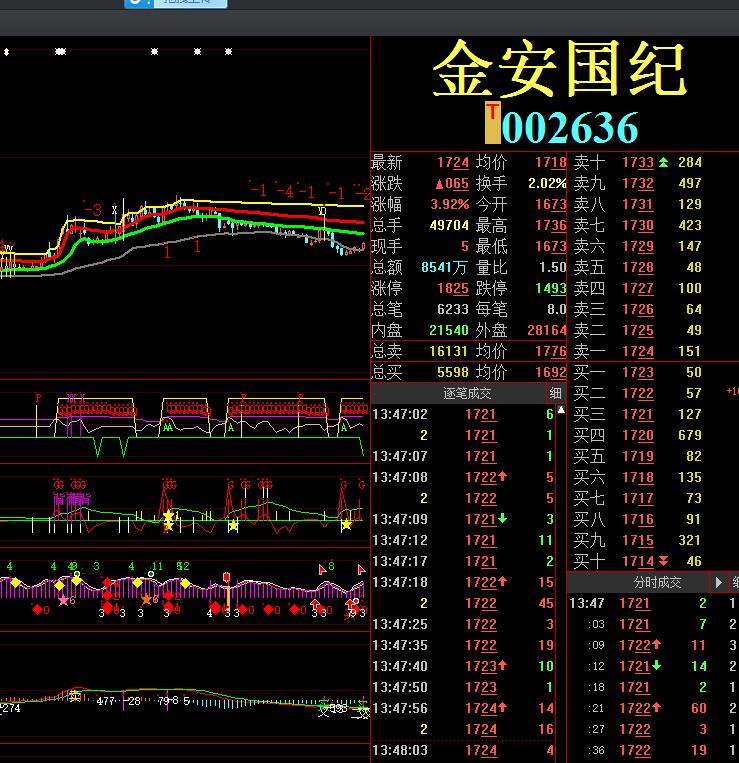The height and width of the screenshot is (763, 739).
Task: Click the 内盘 value 21540
Action: 449,330
